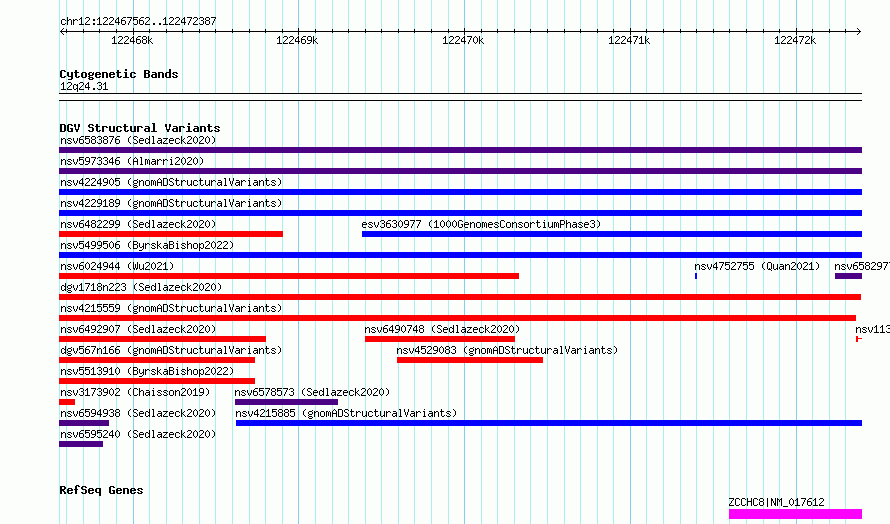Click the nsv3173902 (Chaisson2019) label
890x524 pixels.
[135, 392]
